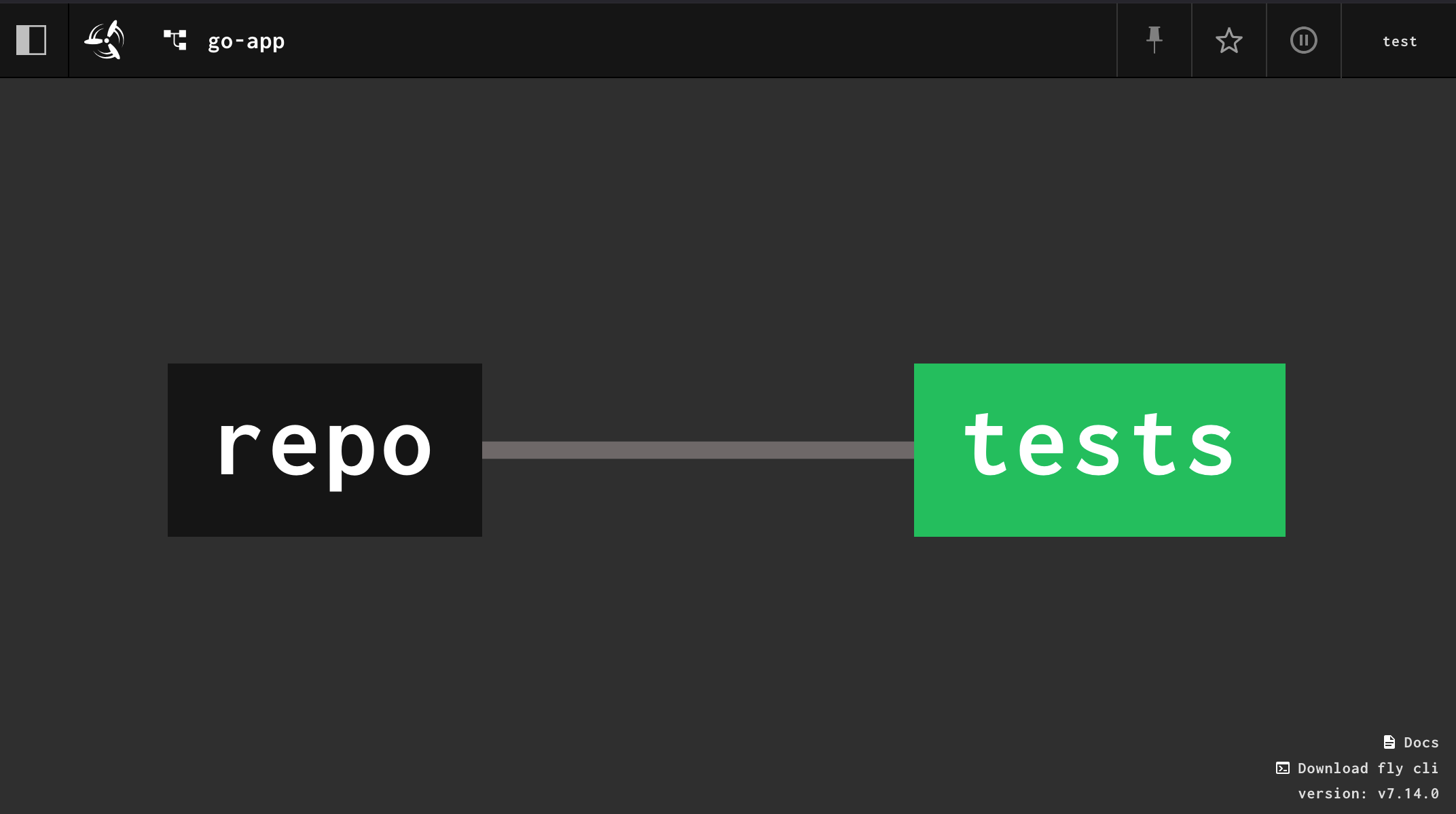Image resolution: width=1456 pixels, height=814 pixels.
Task: Pin the pipeline with the pushpin icon
Action: coord(1154,40)
